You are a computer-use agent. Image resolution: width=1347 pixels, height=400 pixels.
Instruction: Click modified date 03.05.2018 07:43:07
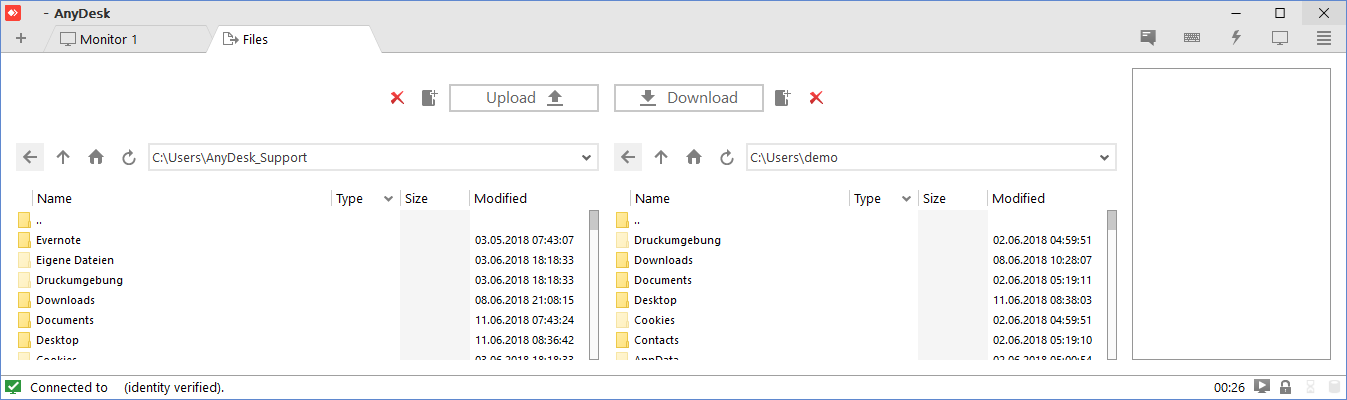point(524,240)
